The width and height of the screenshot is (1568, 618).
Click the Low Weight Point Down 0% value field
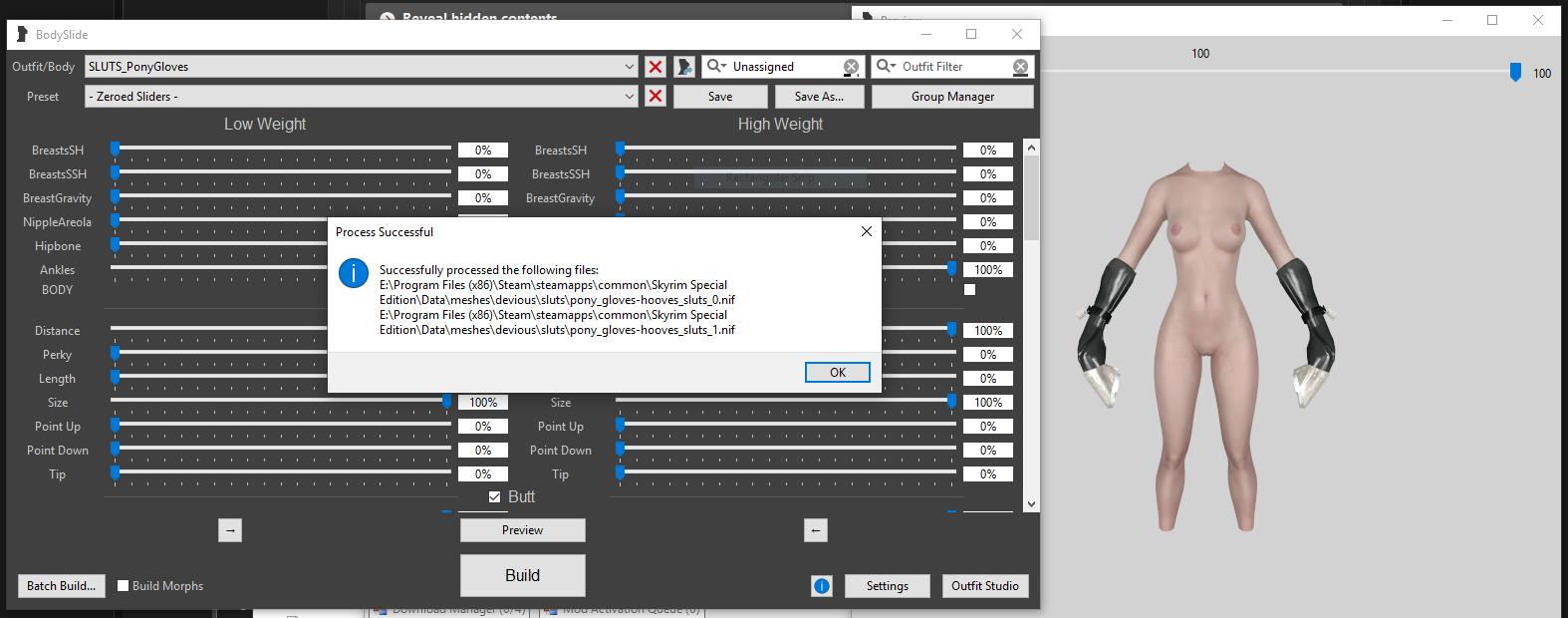(x=483, y=451)
